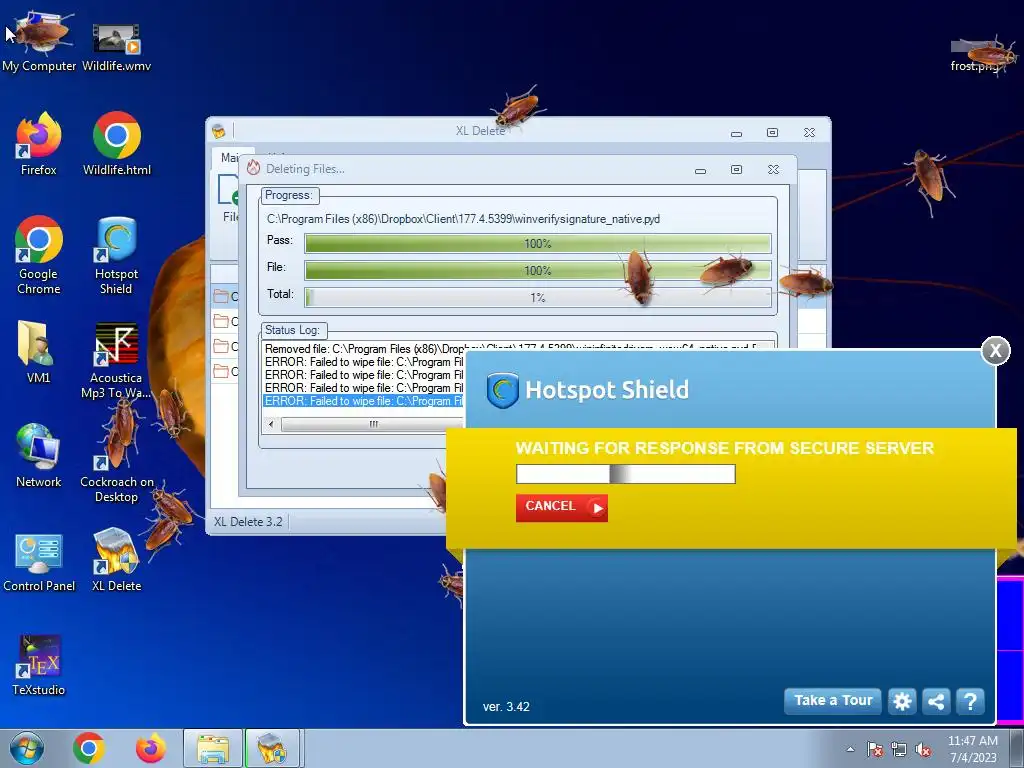Click the Hotspot Shield shield logo
Image resolution: width=1024 pixels, height=768 pixels.
tap(502, 391)
